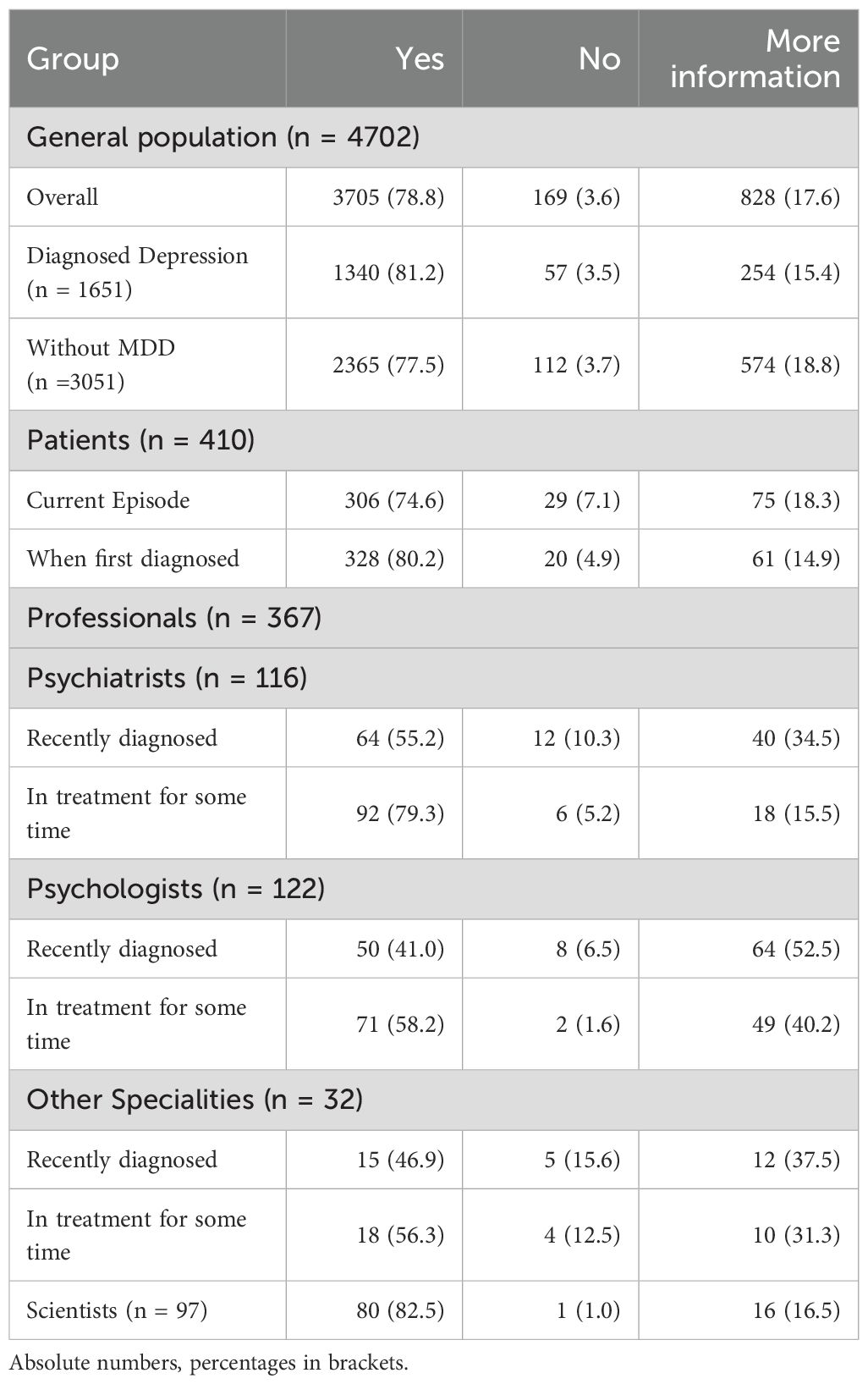Click the "Current Episode" row label
This screenshot has height=1384, width=868.
pyautogui.click(x=108, y=500)
